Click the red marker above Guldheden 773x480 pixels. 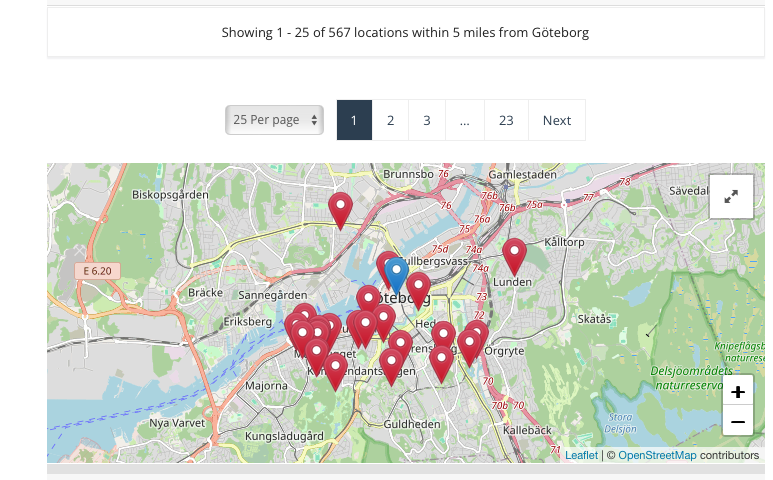pyautogui.click(x=391, y=364)
